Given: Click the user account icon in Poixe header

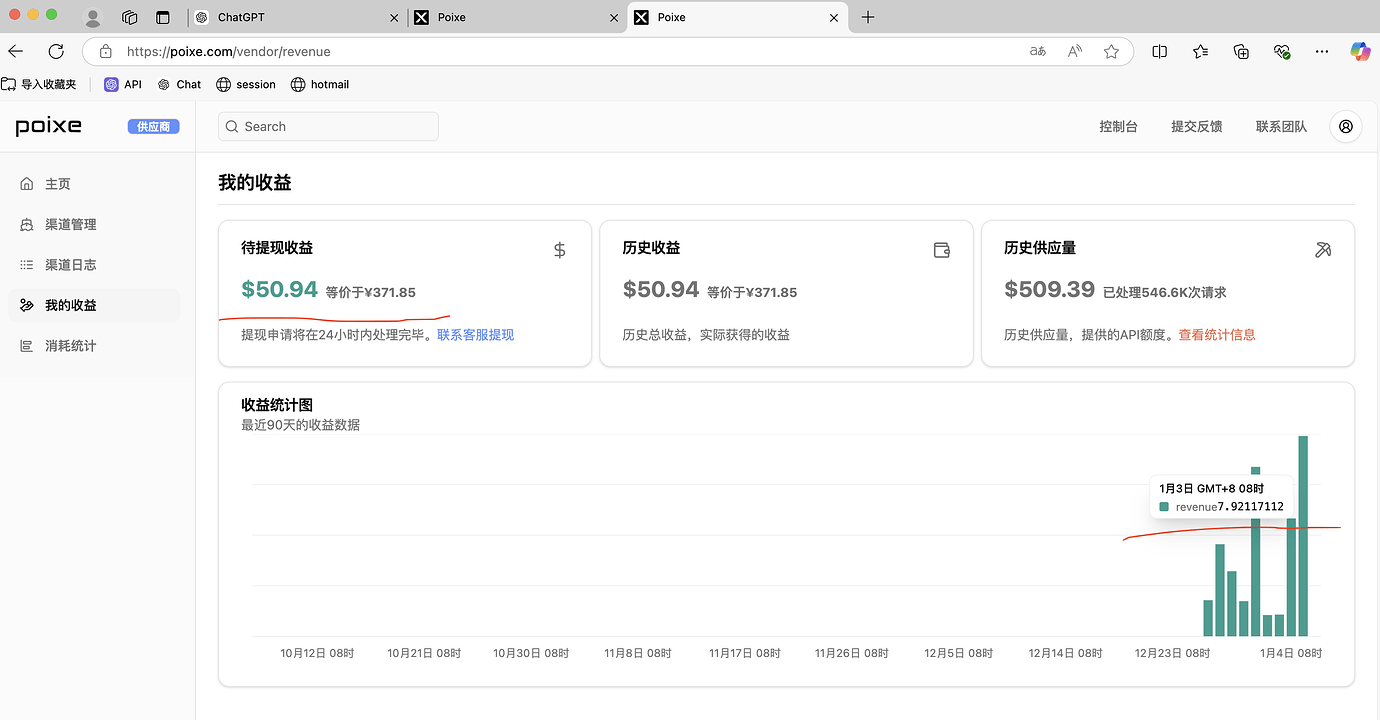Looking at the screenshot, I should click(1346, 126).
